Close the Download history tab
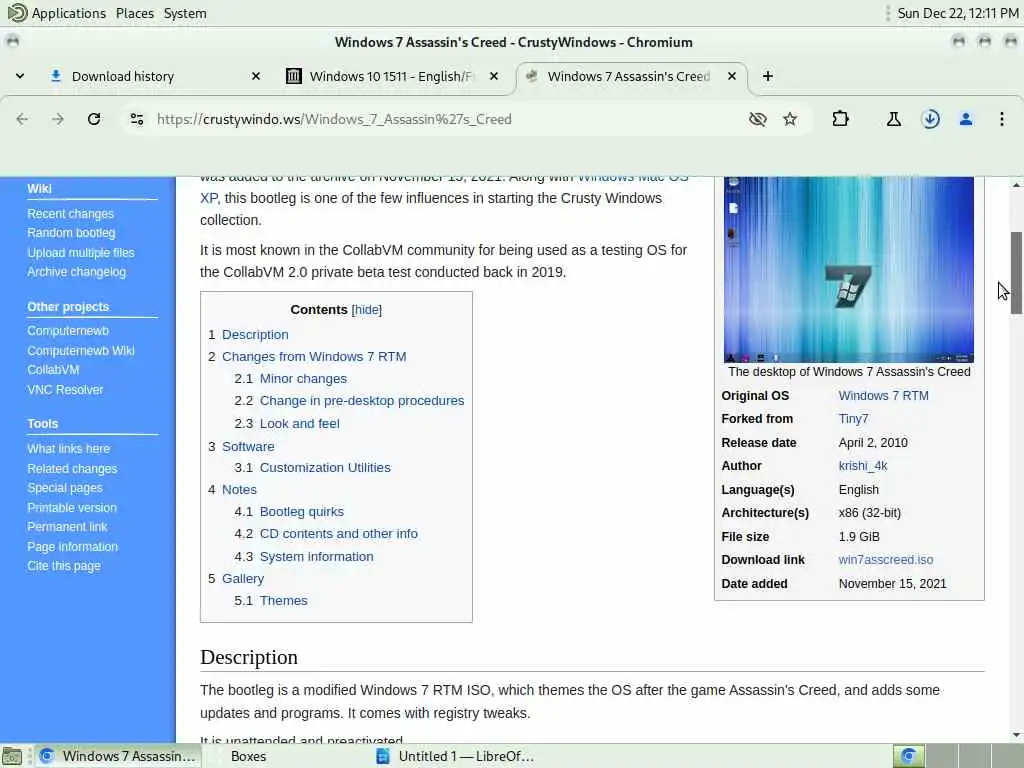This screenshot has width=1024, height=768. click(256, 76)
